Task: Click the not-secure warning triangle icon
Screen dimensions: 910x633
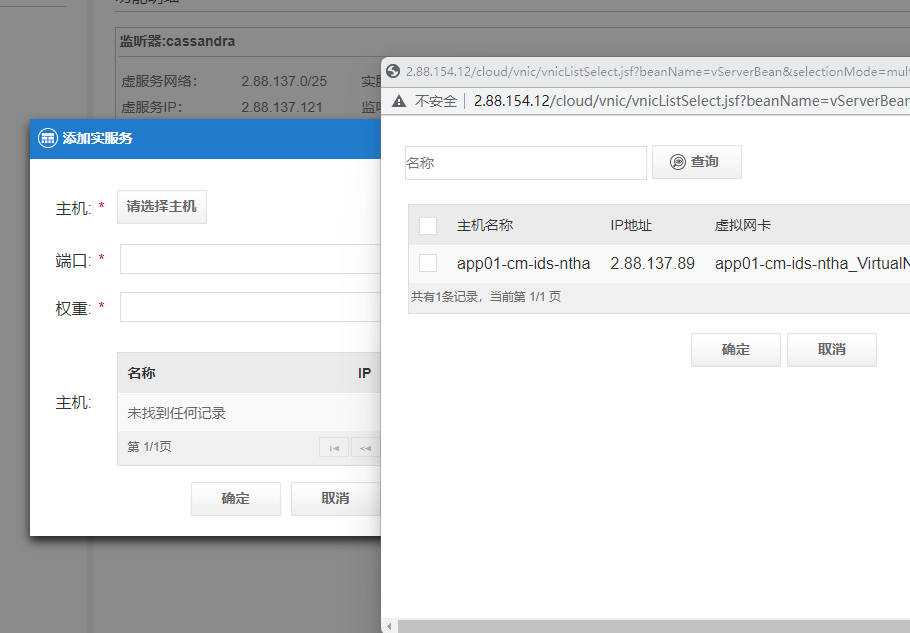Action: (399, 101)
